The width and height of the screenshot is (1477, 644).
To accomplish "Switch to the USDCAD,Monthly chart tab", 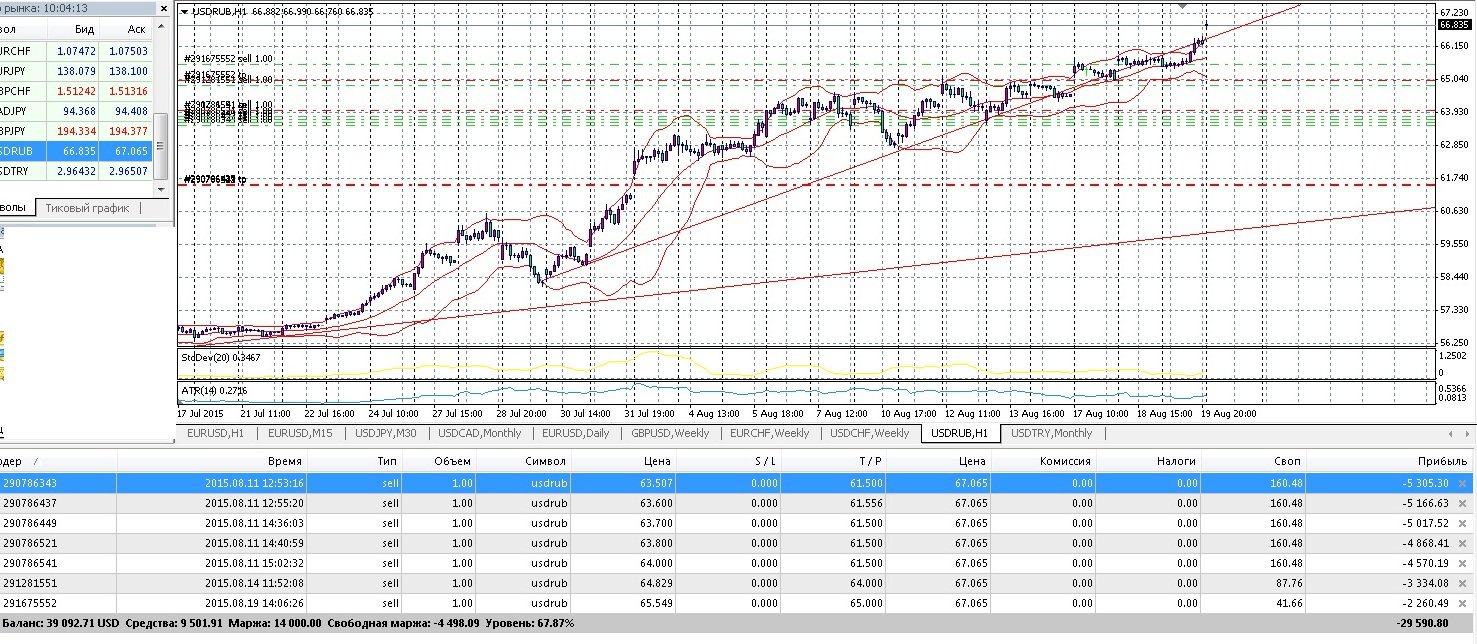I will click(x=480, y=433).
